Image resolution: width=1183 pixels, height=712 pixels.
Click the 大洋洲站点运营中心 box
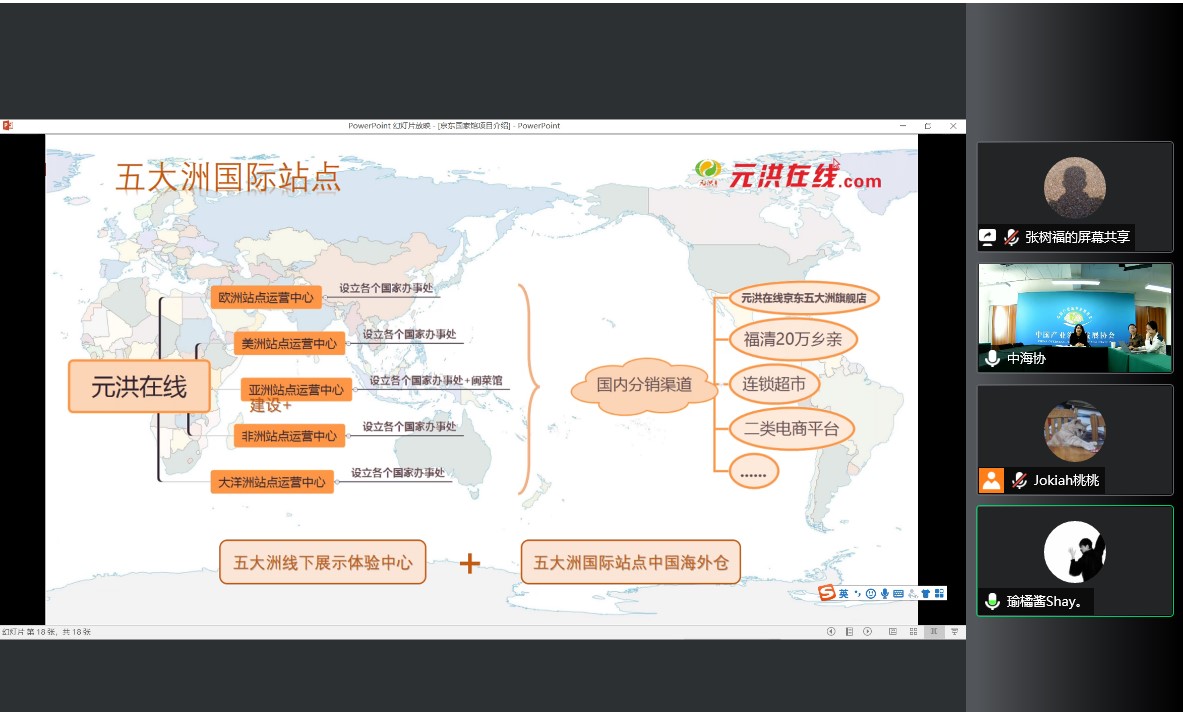pos(272,481)
